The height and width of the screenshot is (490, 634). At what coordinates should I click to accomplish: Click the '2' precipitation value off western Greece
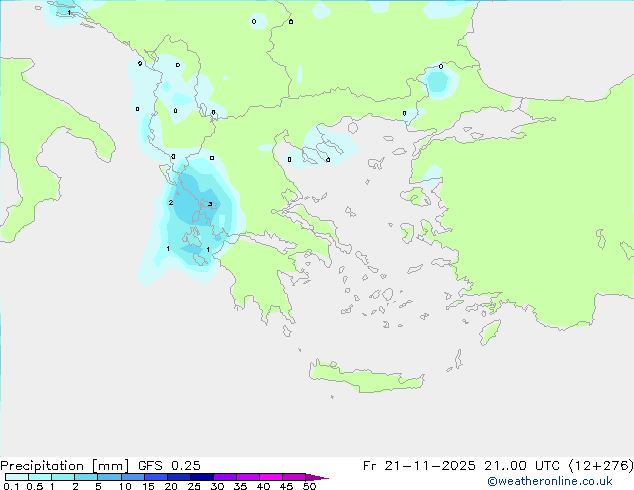[x=171, y=203]
